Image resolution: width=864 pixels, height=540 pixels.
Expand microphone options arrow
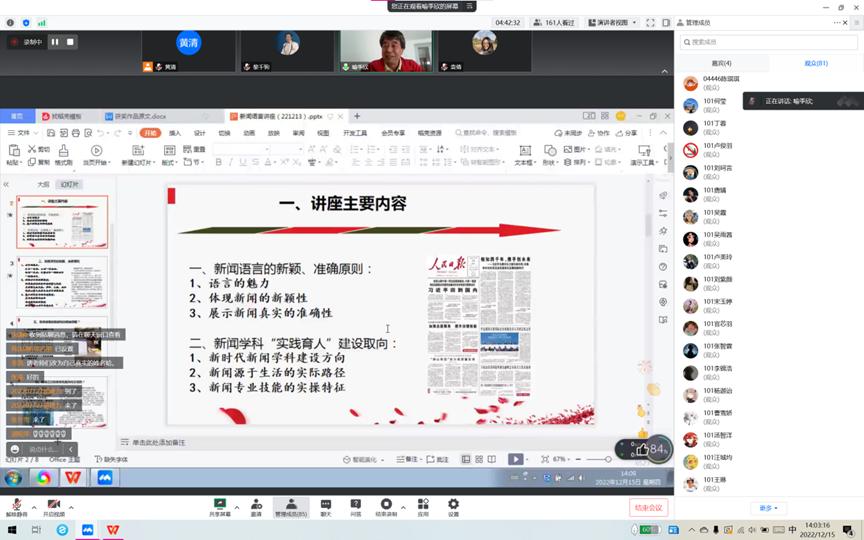pos(30,503)
